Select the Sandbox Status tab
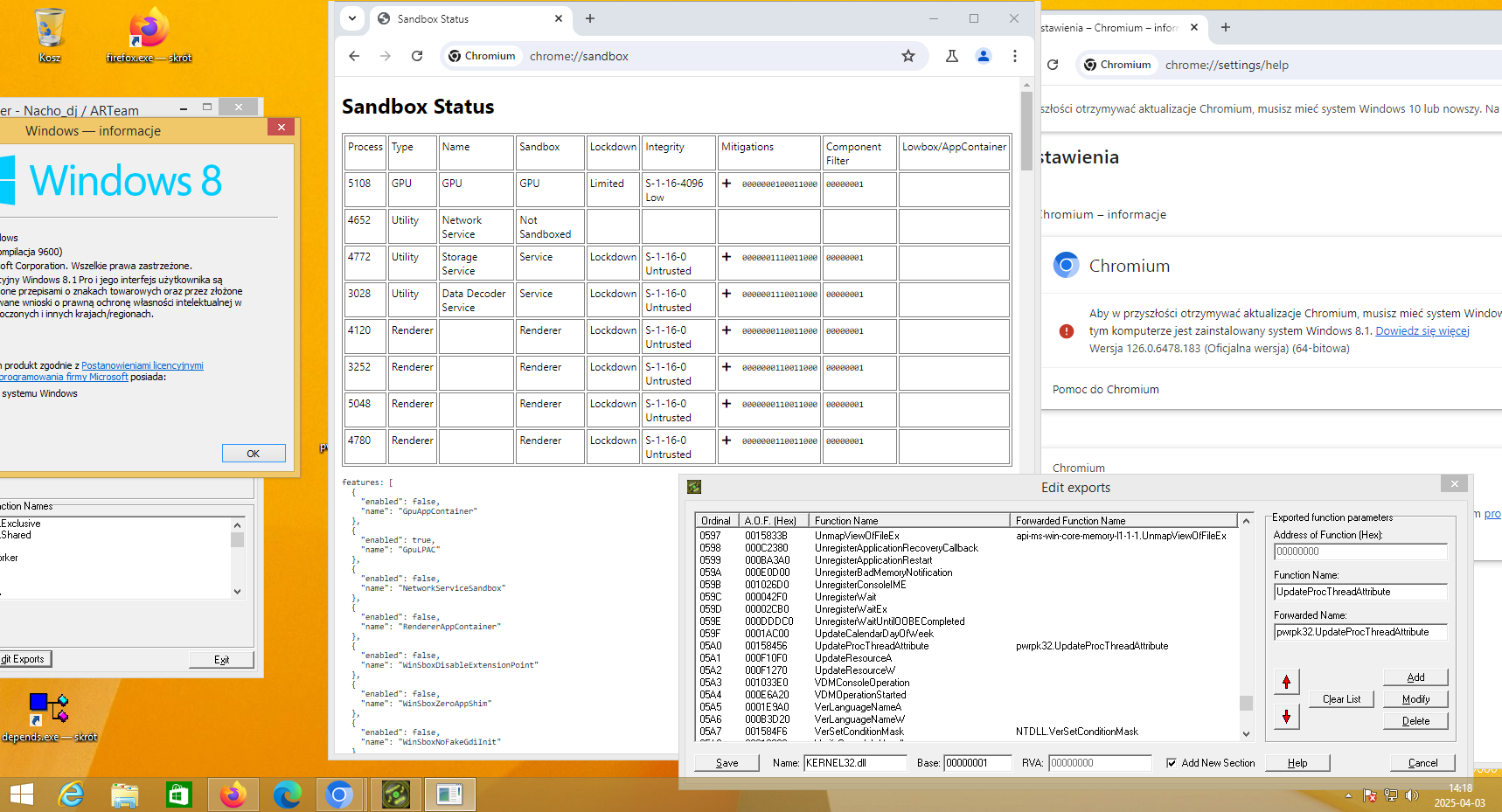The height and width of the screenshot is (812, 1502). (470, 18)
